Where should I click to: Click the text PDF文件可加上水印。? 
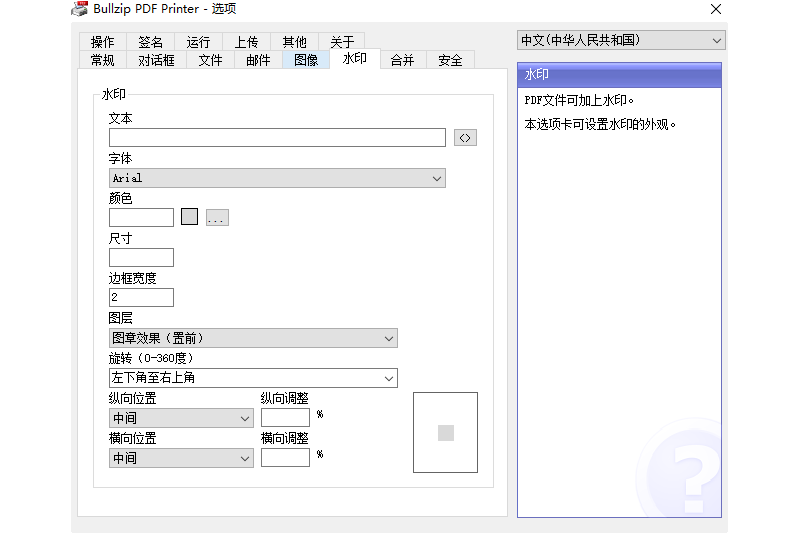pos(579,100)
